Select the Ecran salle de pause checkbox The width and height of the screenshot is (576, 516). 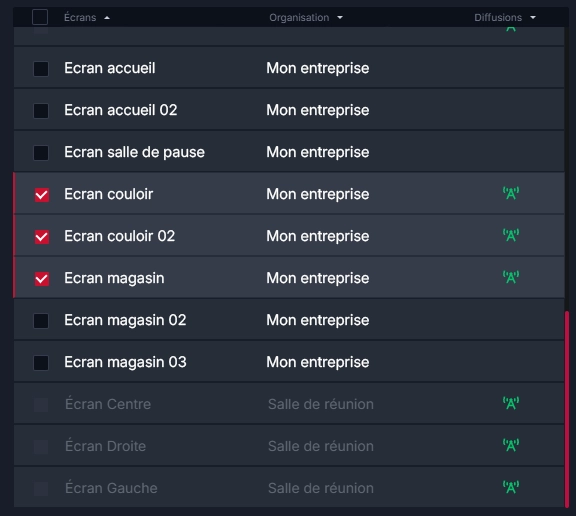tap(41, 153)
